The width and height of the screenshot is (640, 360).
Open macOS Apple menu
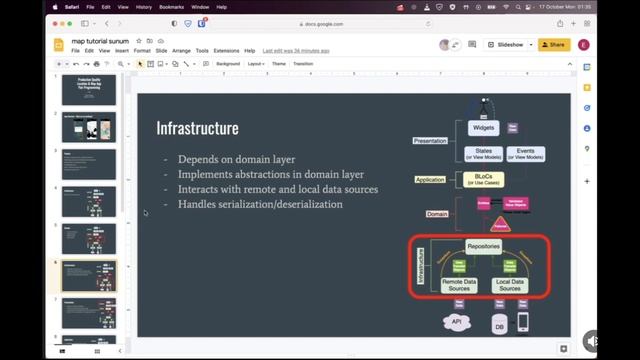click(55, 7)
